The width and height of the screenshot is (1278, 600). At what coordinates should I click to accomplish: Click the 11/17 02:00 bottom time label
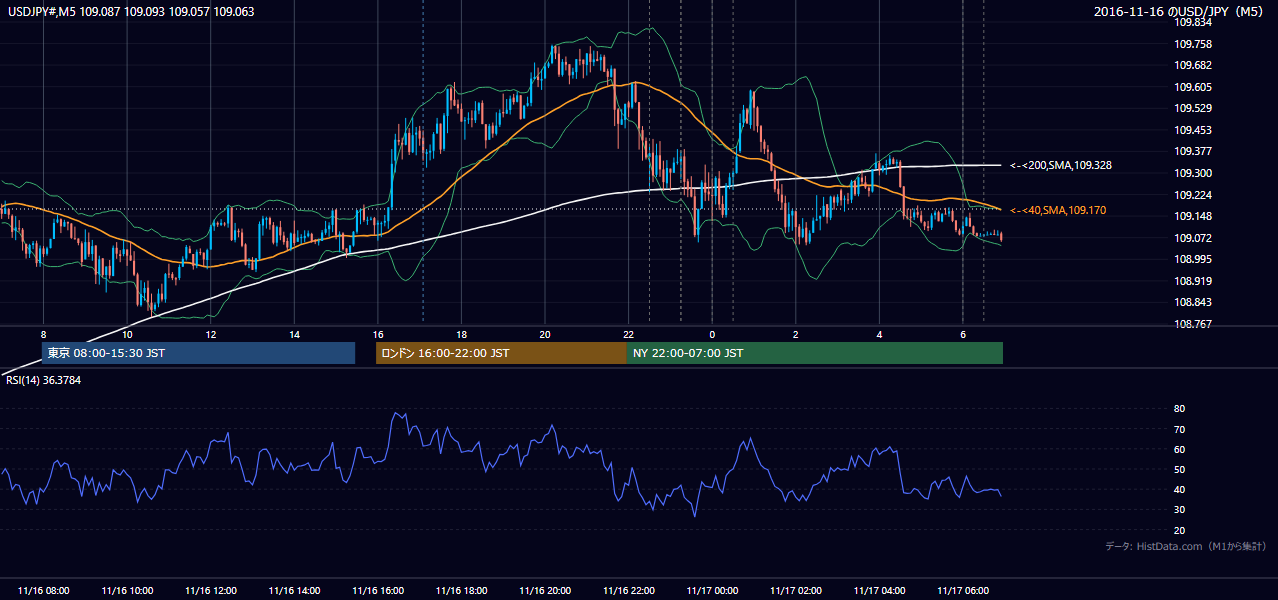795,591
